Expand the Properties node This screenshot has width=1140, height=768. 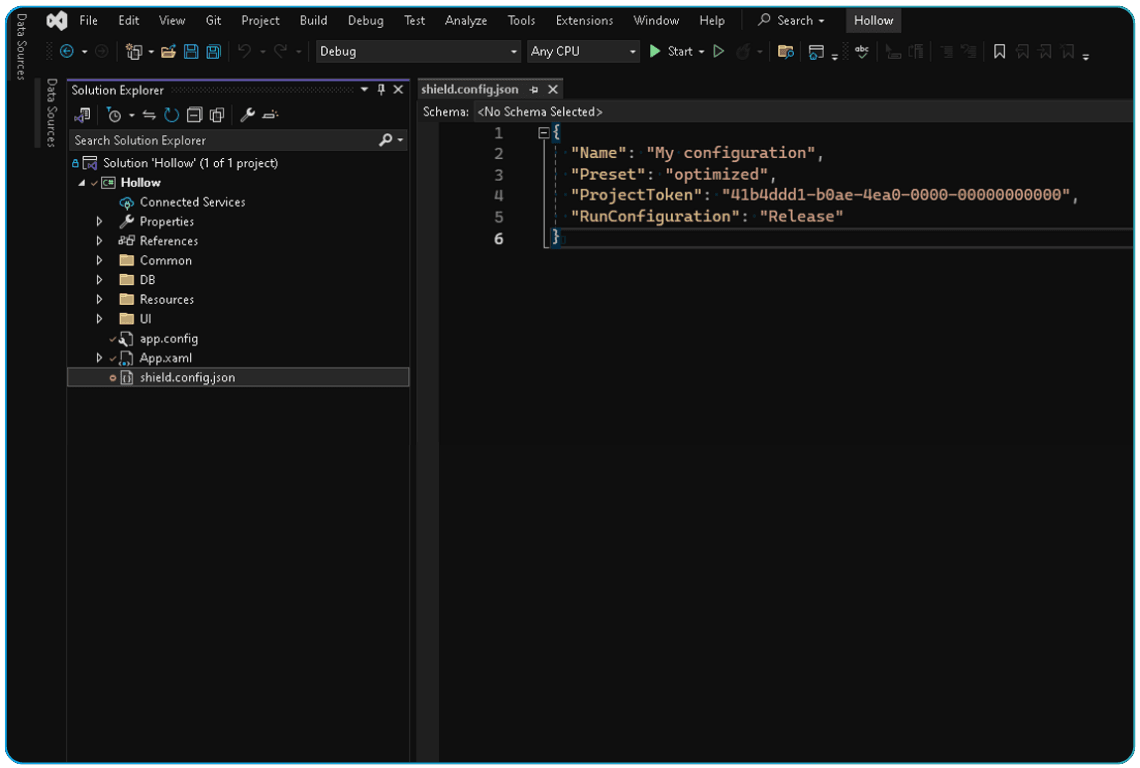[100, 221]
